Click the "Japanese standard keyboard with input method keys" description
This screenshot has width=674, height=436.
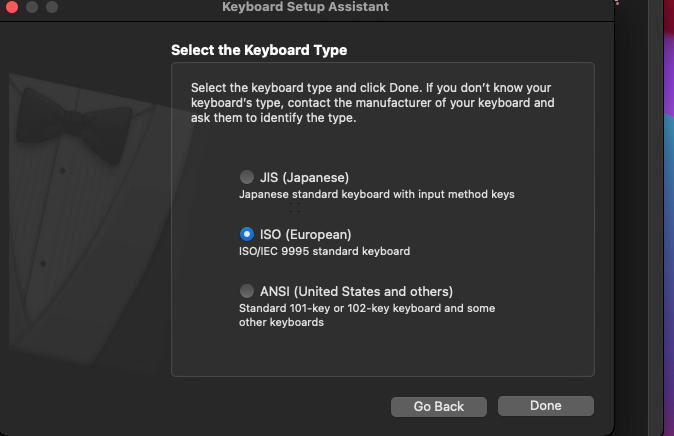377,194
